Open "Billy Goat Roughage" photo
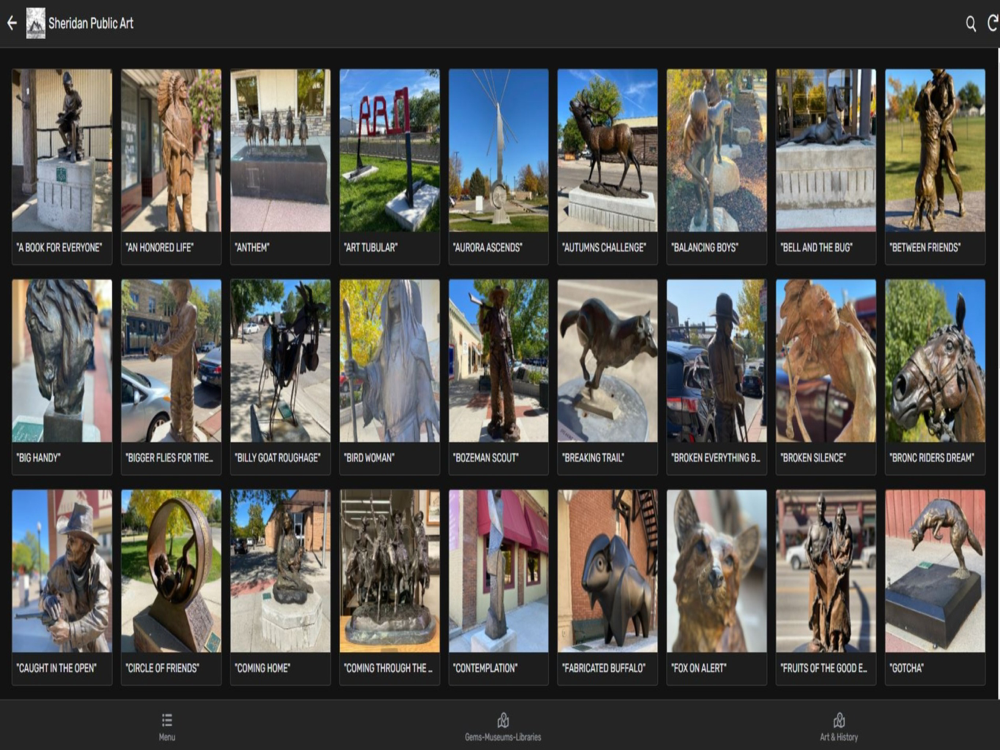The width and height of the screenshot is (1000, 750). (281, 361)
